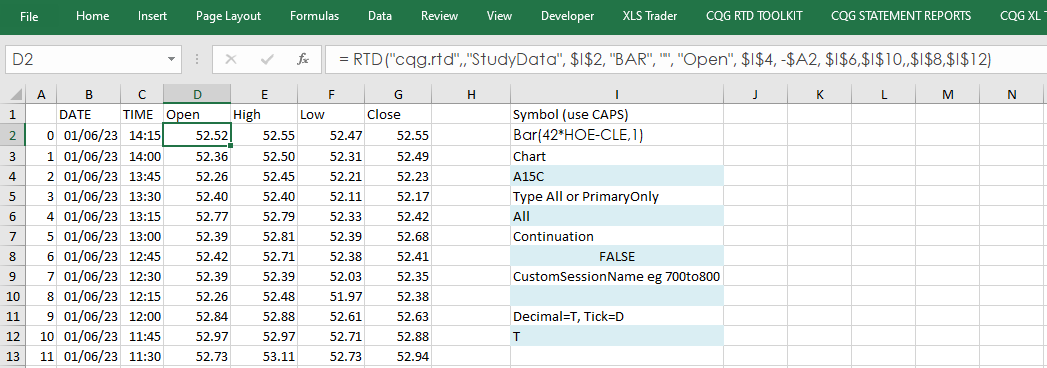Select column I header
The width and height of the screenshot is (1047, 368).
[x=616, y=95]
